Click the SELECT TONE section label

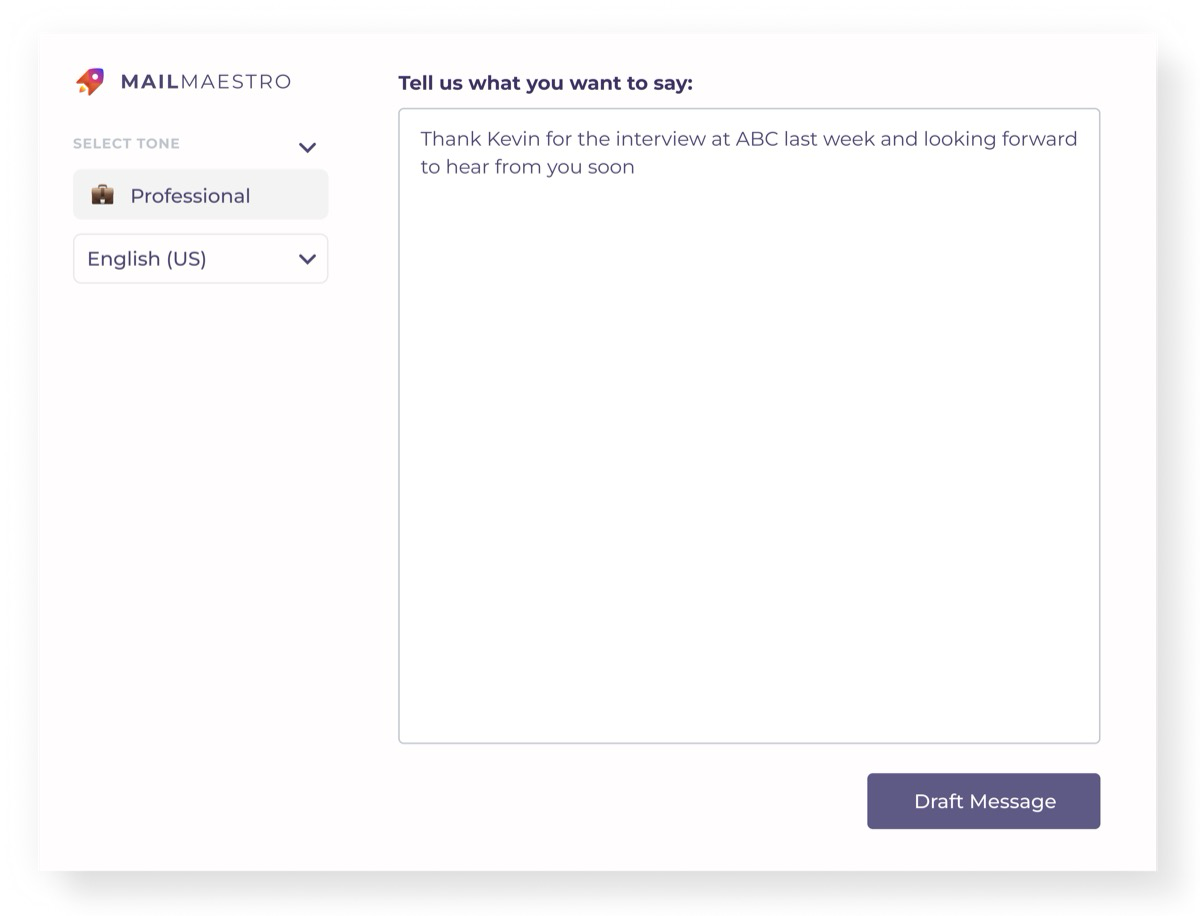pyautogui.click(x=126, y=144)
